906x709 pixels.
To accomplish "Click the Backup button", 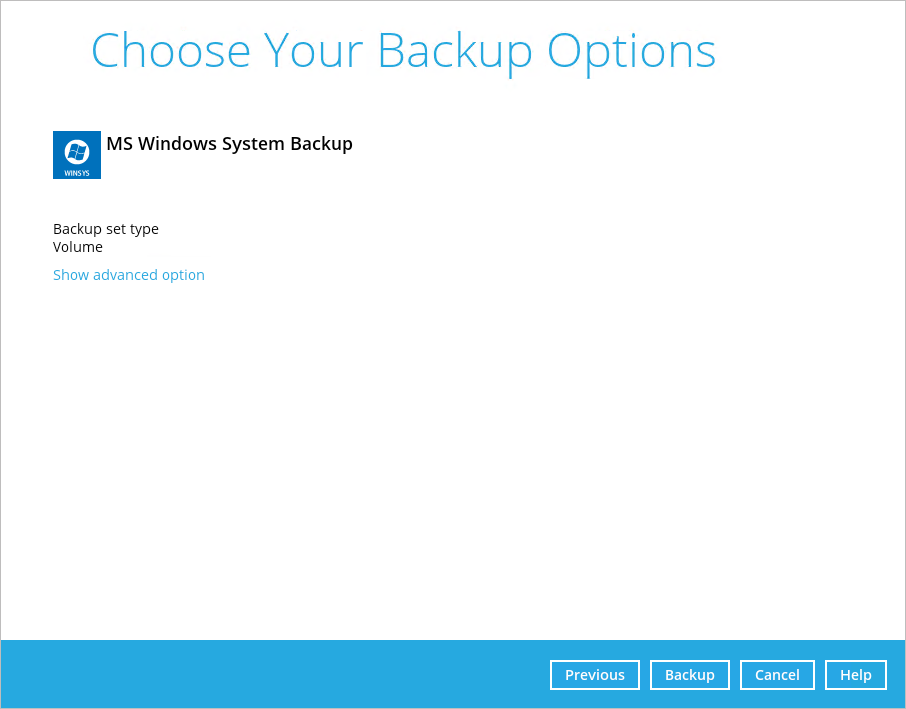I will [x=689, y=674].
